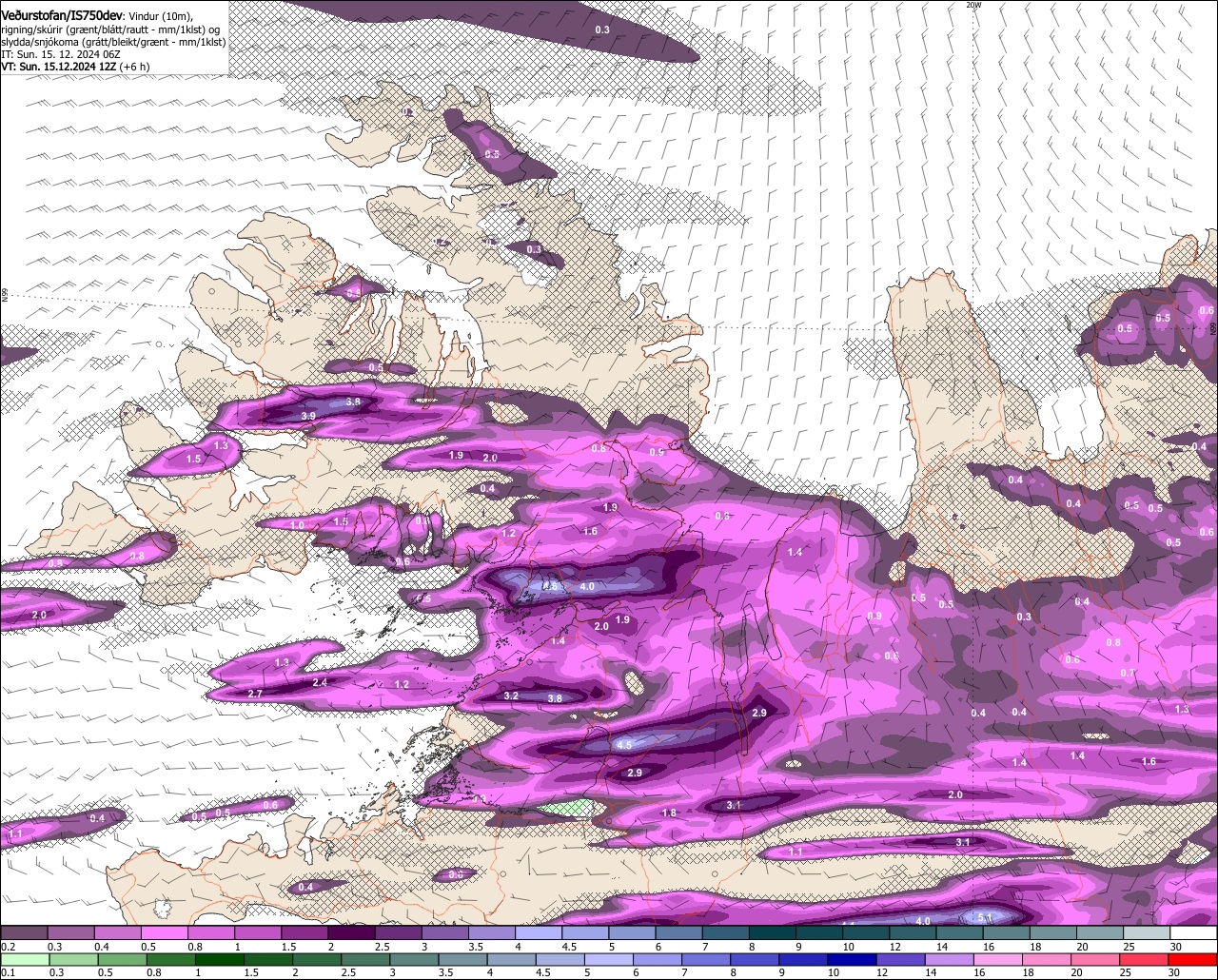
Task: Select lower legend pale green swatch at 0.1
Action: click(x=25, y=958)
